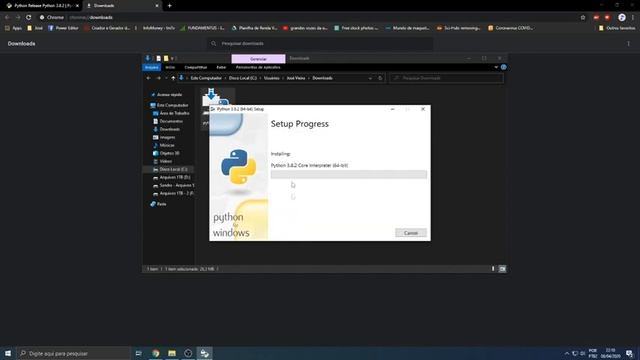The image size is (640, 360).
Task: Expand the File Explorer ribbon chevron
Action: [x=496, y=67]
